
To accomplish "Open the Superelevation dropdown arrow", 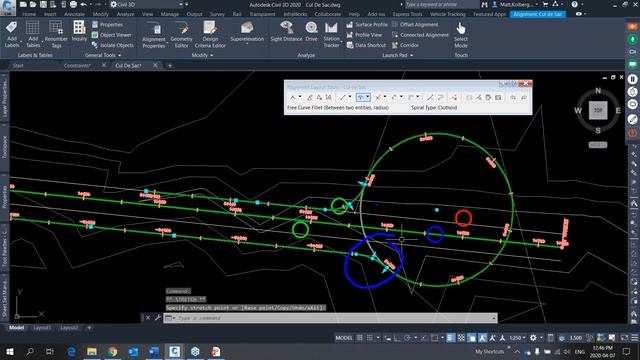I will pos(247,43).
